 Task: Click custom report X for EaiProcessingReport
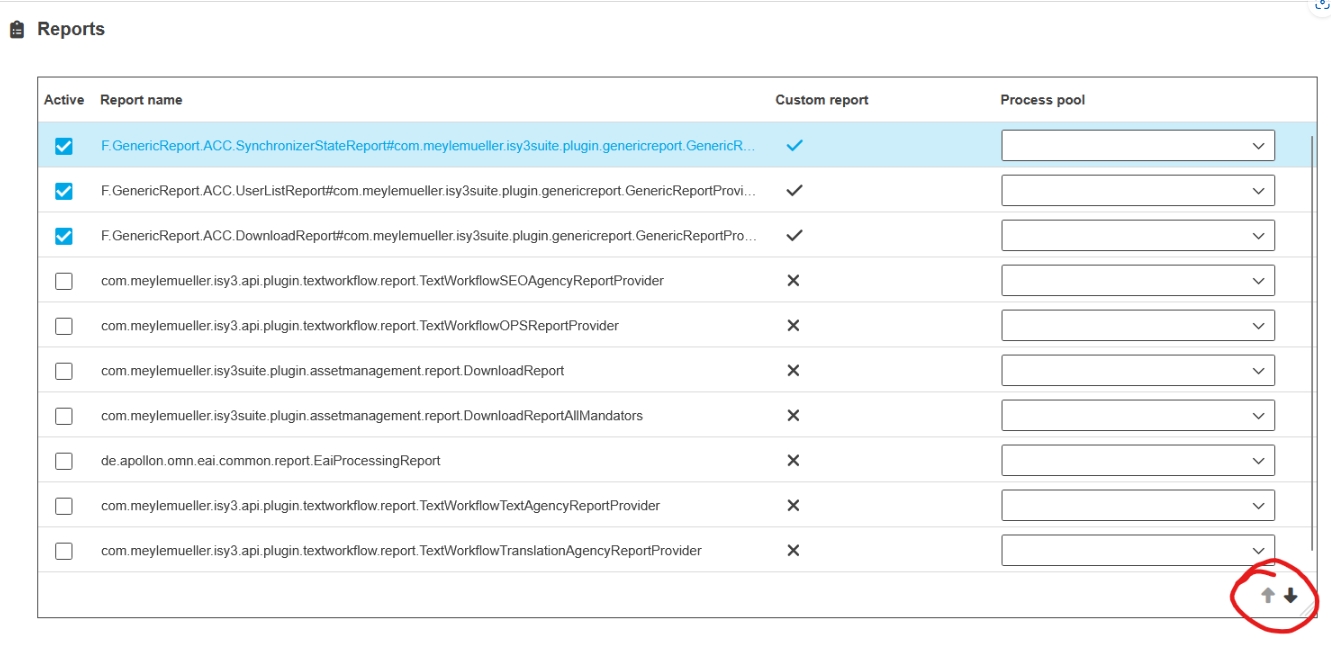pos(793,461)
